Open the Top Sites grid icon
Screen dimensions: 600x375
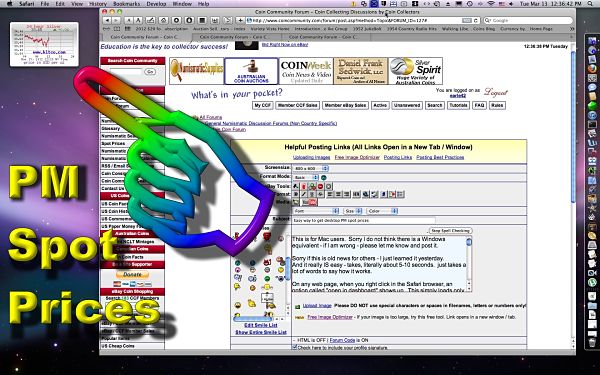(127, 29)
